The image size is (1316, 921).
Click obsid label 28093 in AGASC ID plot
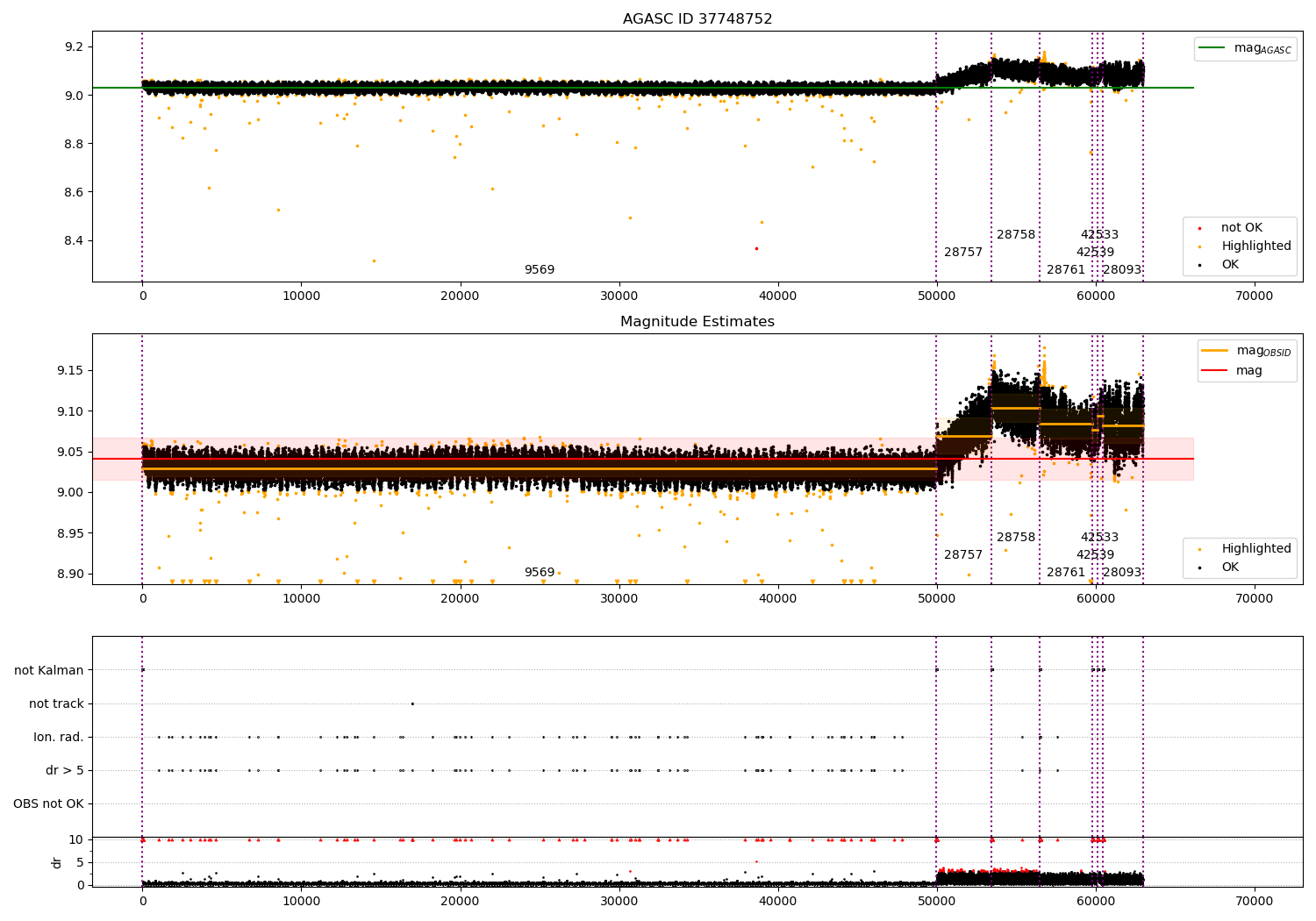tap(1122, 270)
